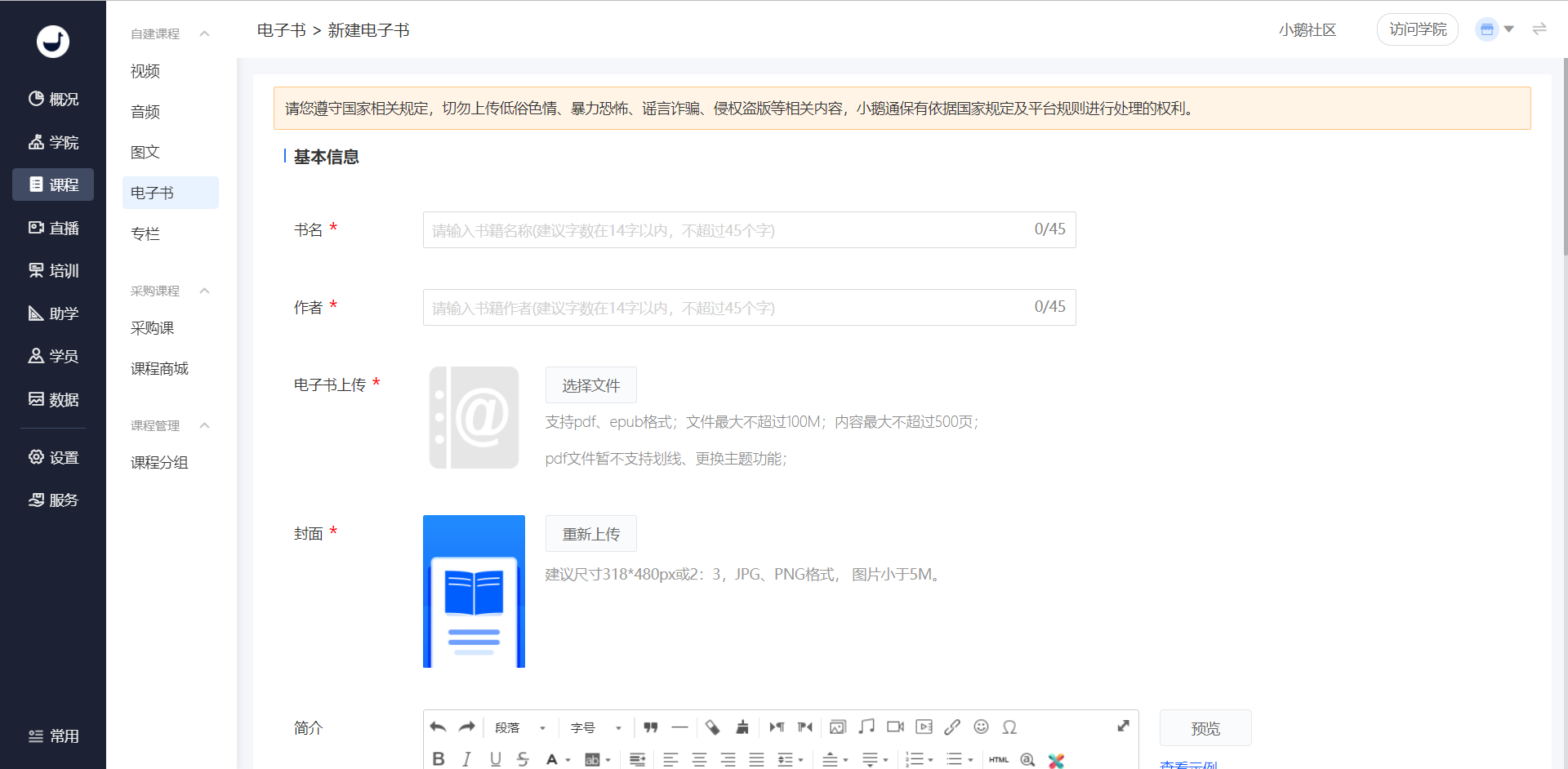The image size is (1568, 769).
Task: Click the 选择文件 button
Action: [x=590, y=385]
